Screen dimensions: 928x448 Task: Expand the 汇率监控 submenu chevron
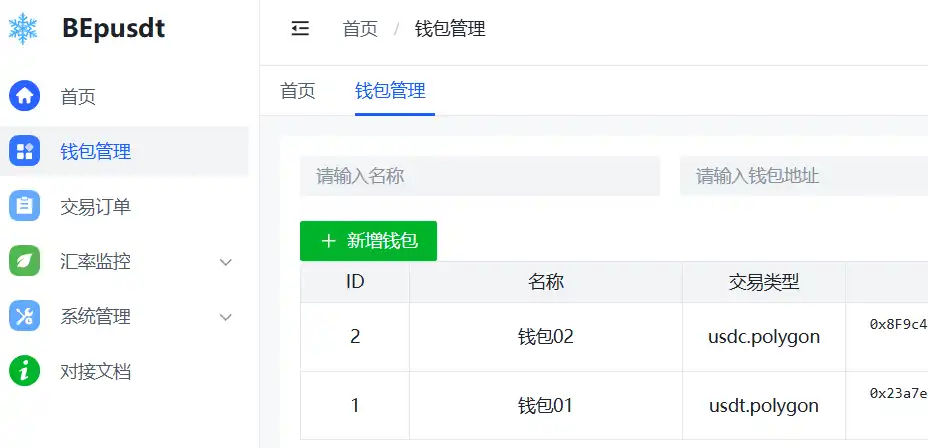[x=226, y=262]
